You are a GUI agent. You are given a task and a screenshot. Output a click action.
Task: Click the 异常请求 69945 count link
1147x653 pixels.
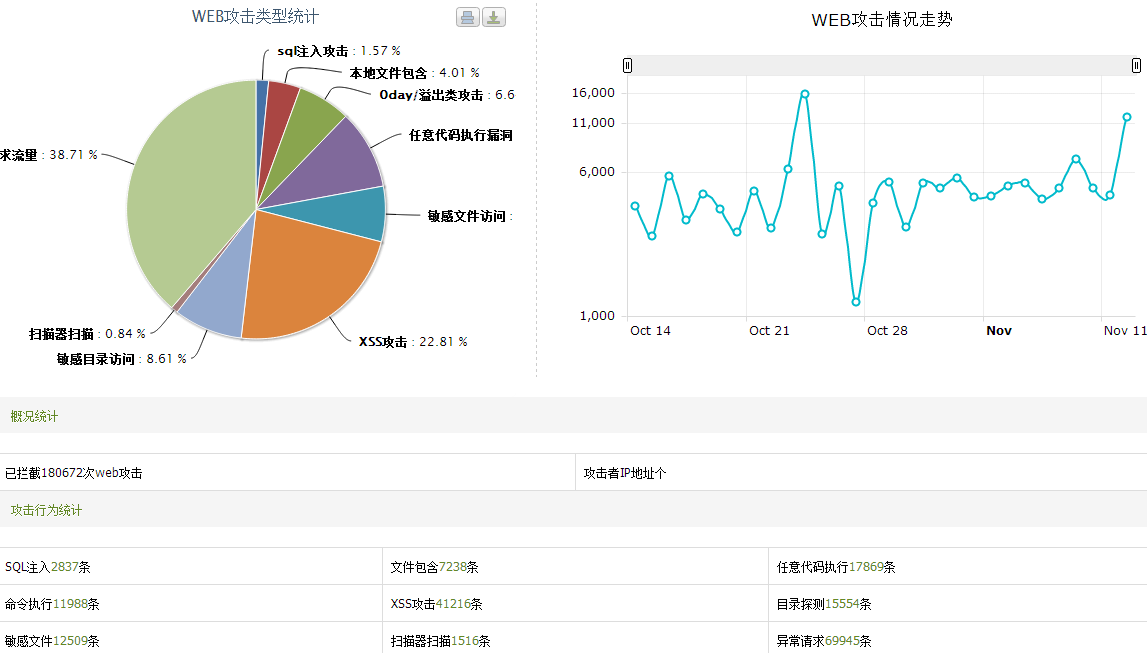click(844, 641)
